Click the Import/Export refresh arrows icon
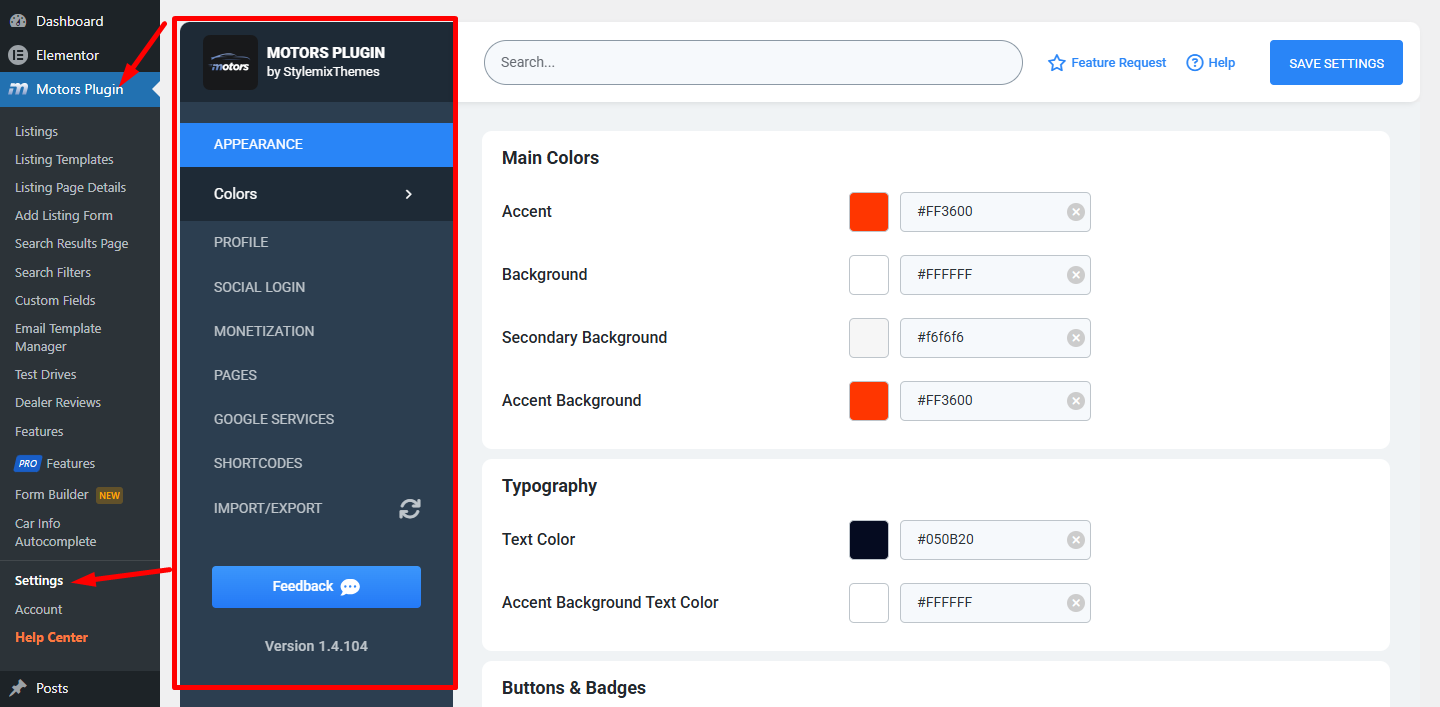Screen dimensions: 1440x707 point(410,508)
